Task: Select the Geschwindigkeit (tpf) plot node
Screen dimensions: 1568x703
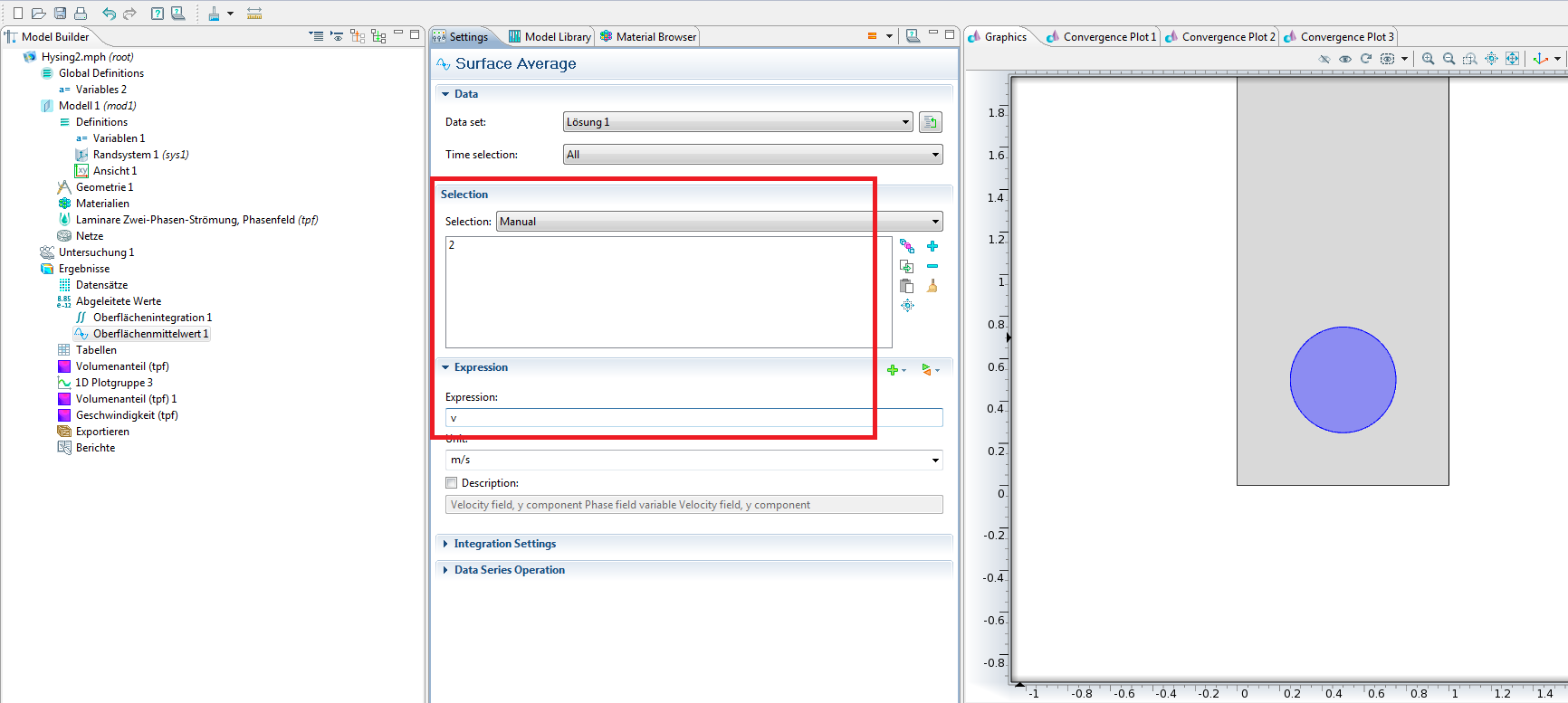Action: 127,415
